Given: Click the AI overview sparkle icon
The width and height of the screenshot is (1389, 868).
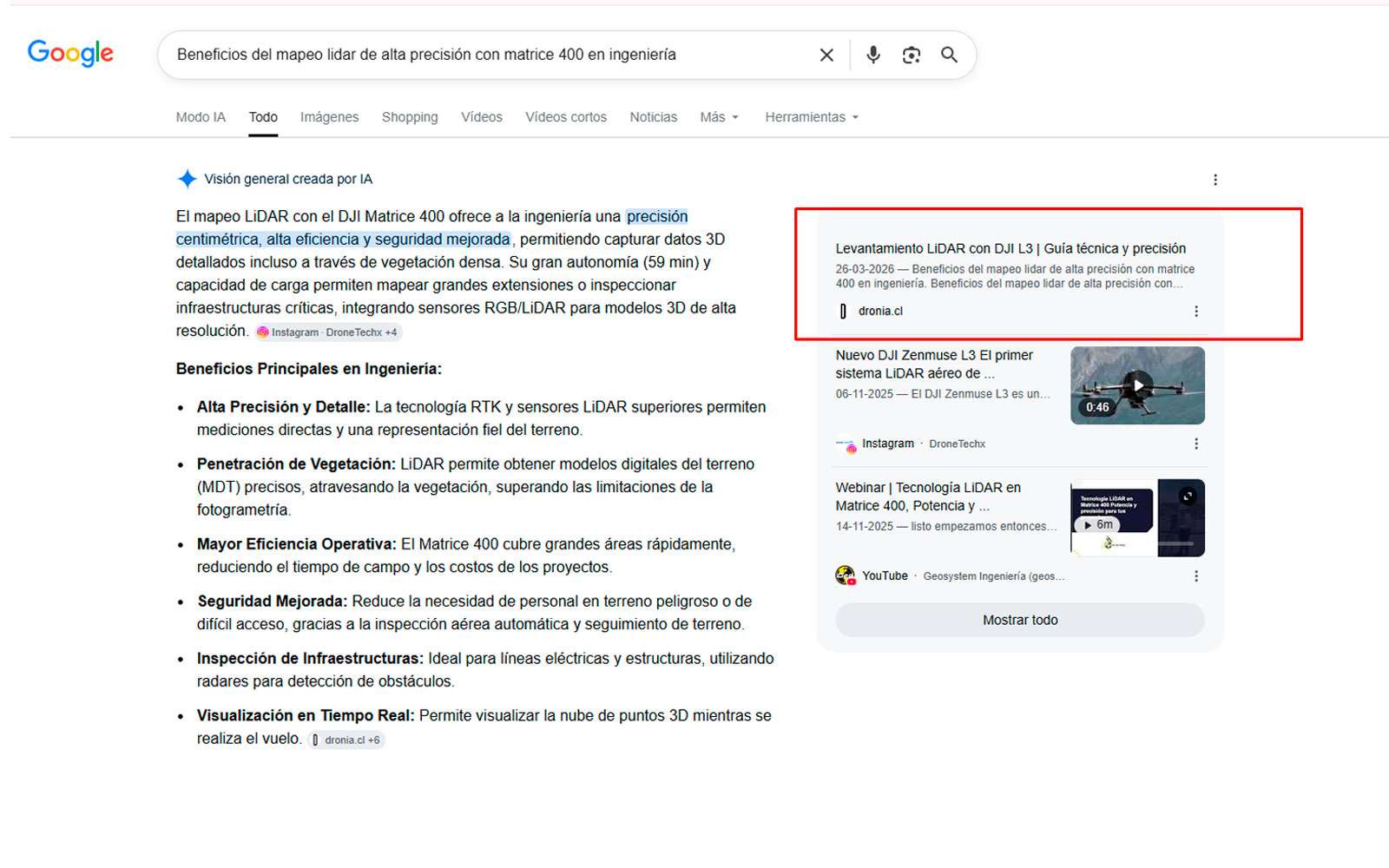Looking at the screenshot, I should 187,179.
